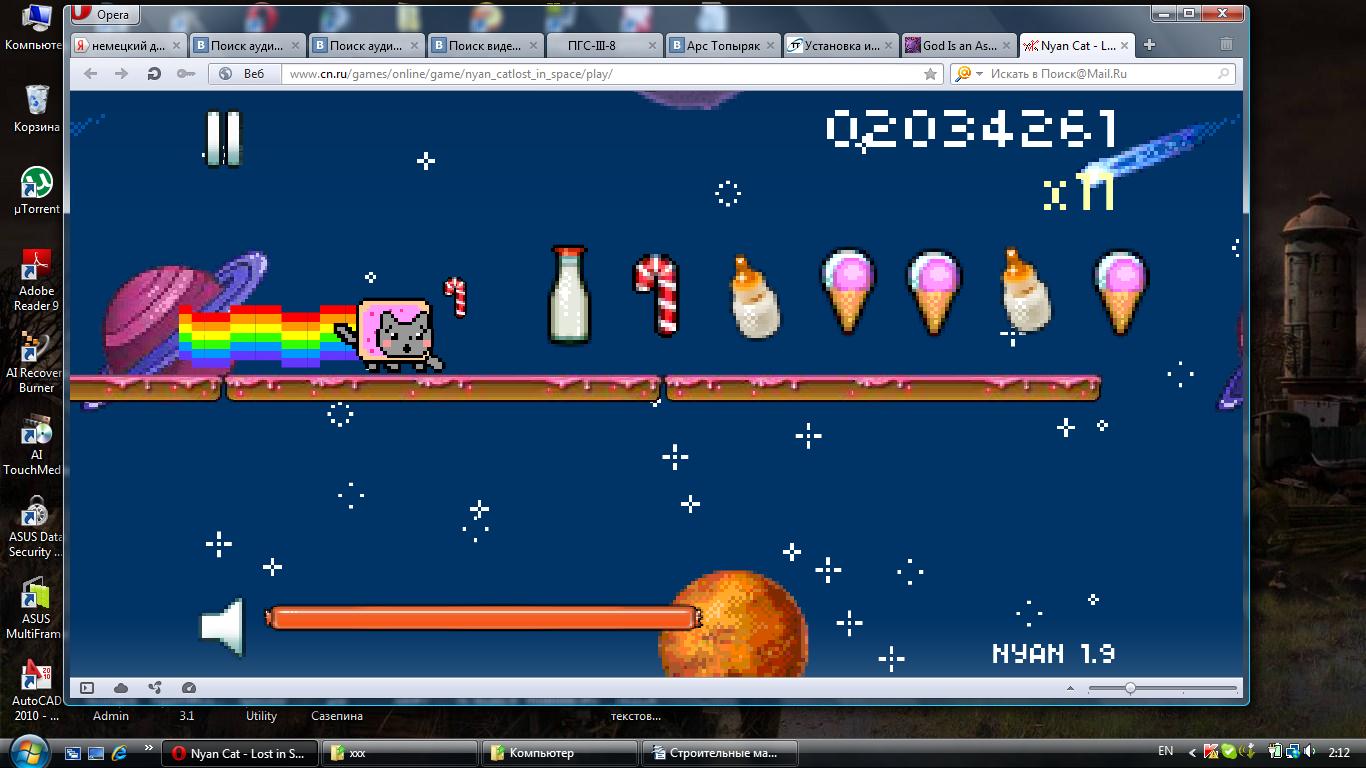Open the password wand key icon
Image resolution: width=1366 pixels, height=768 pixels.
tap(185, 74)
